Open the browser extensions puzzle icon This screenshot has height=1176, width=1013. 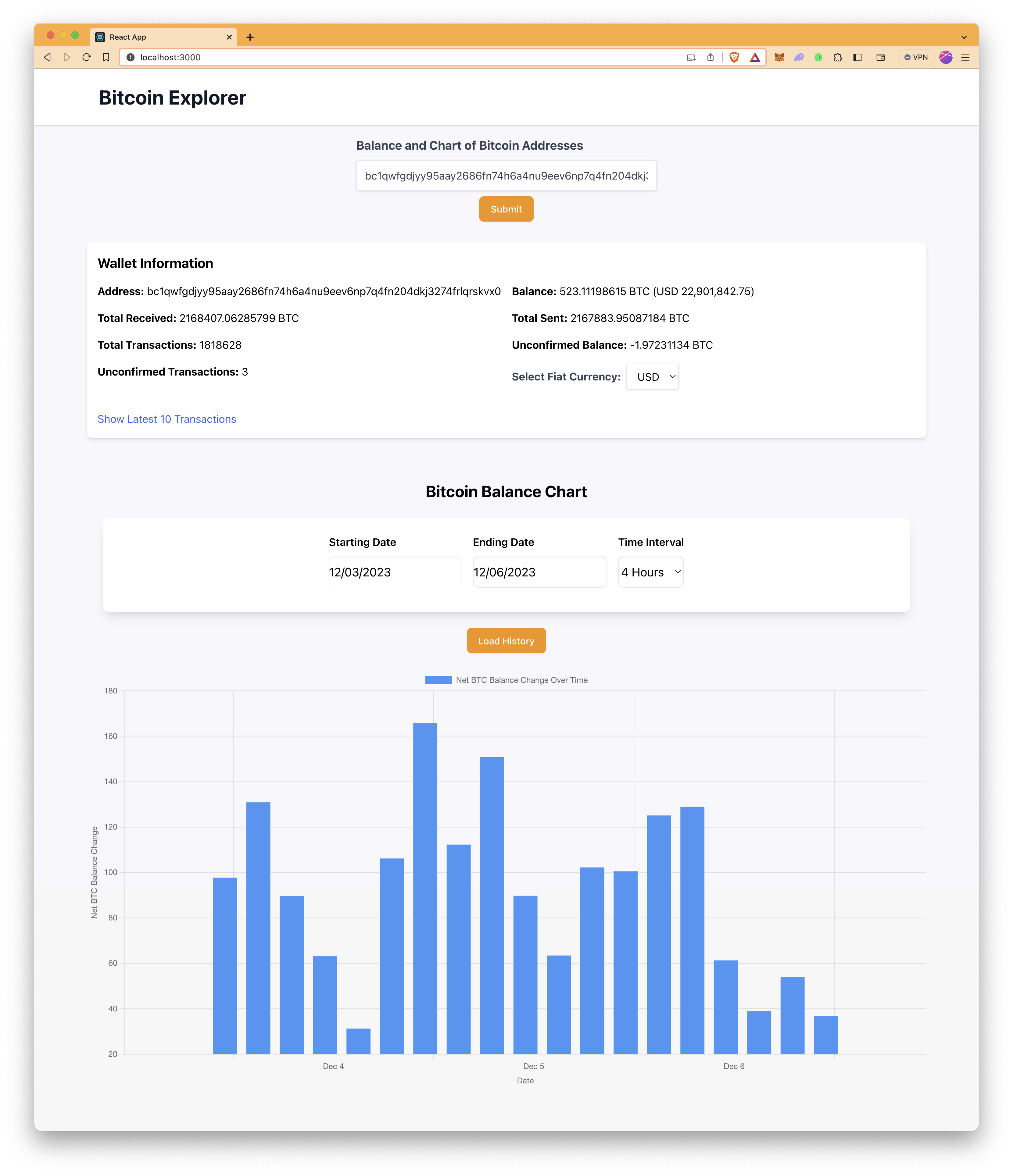[838, 57]
